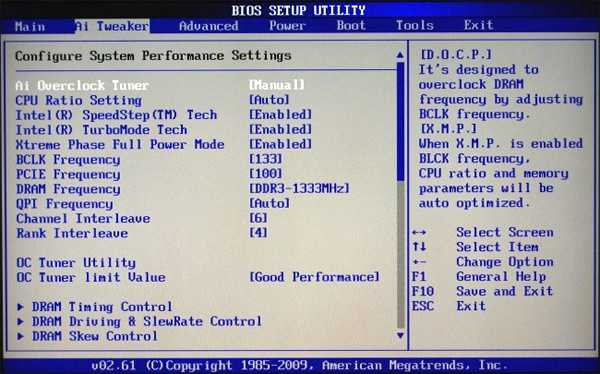Viewport: 600px width, 374px height.
Task: Open DRAM Frequency DDR3-1333MHz option
Action: [x=300, y=188]
